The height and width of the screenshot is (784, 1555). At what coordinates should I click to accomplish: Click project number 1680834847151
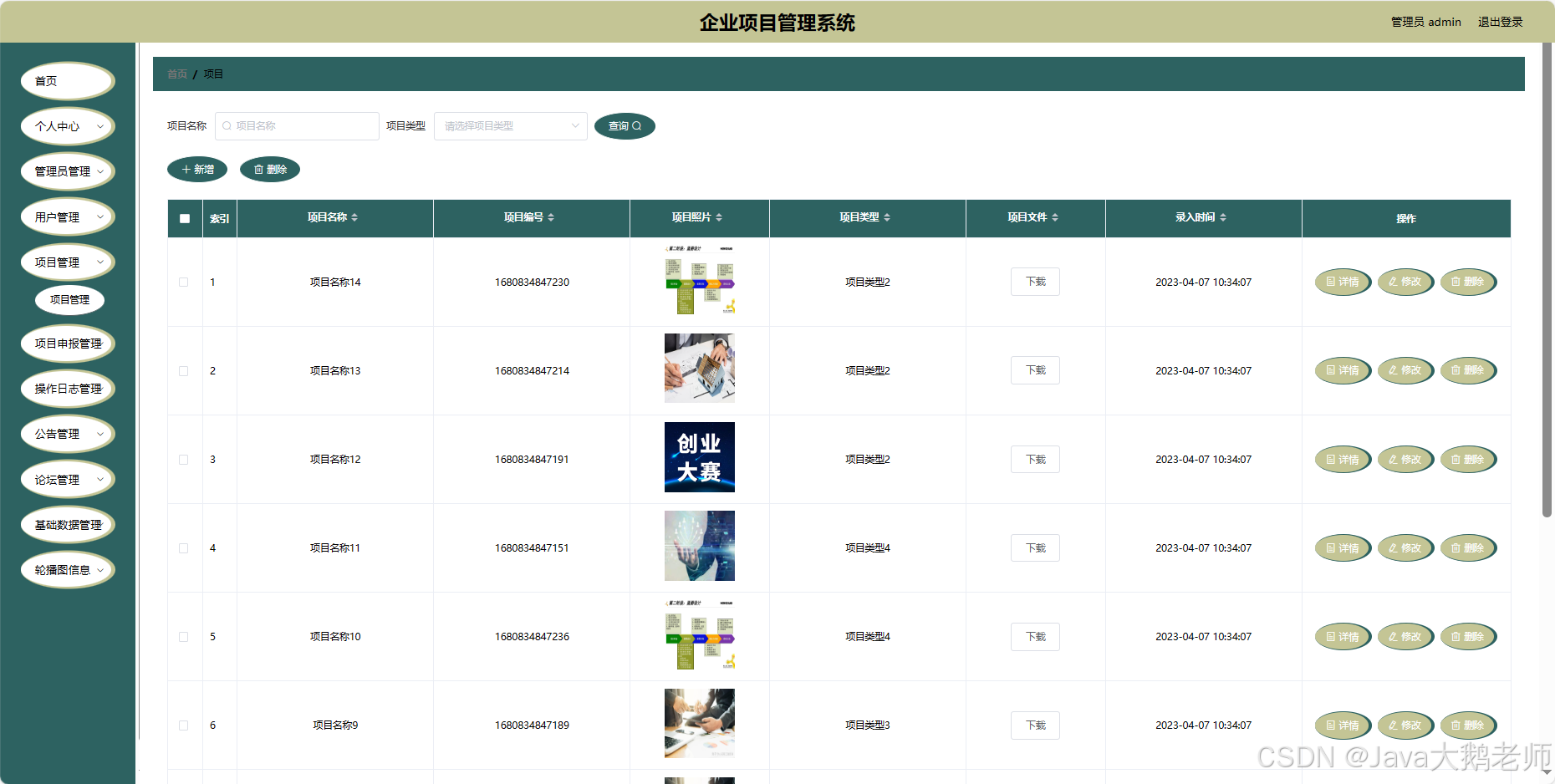[532, 548]
